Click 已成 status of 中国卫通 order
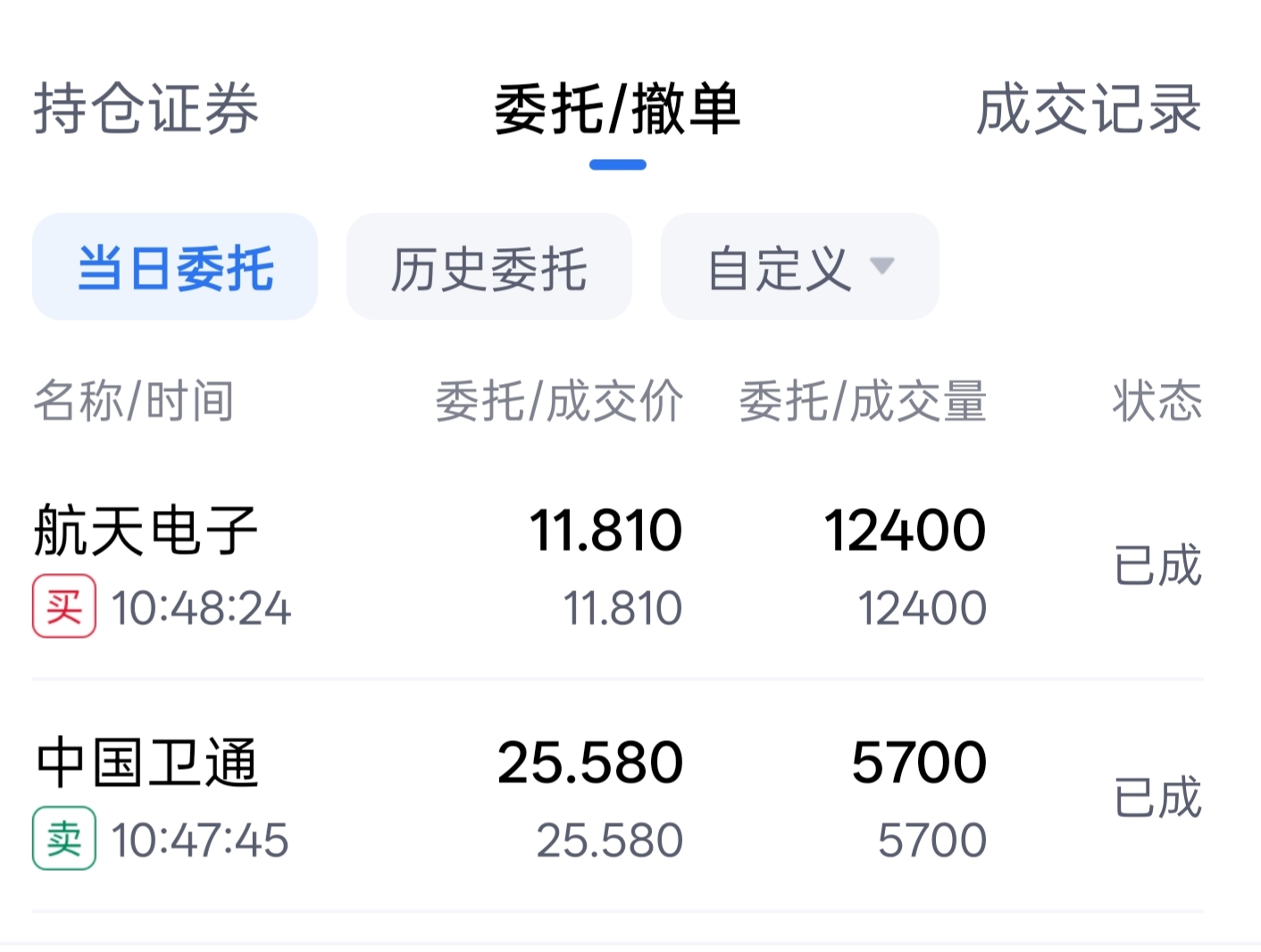This screenshot has width=1261, height=952. click(1157, 798)
